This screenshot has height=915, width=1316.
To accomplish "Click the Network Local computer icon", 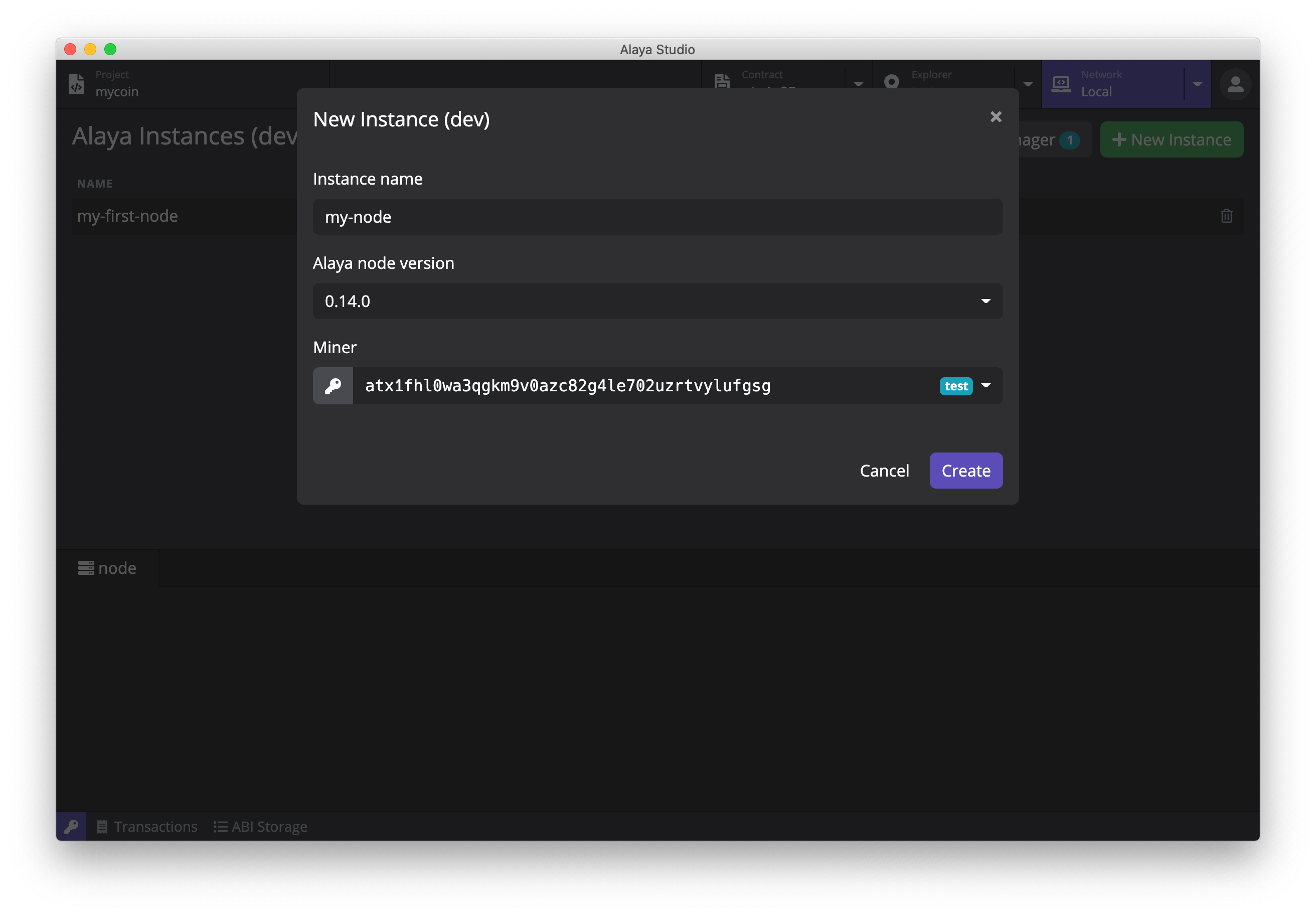I will 1061,84.
